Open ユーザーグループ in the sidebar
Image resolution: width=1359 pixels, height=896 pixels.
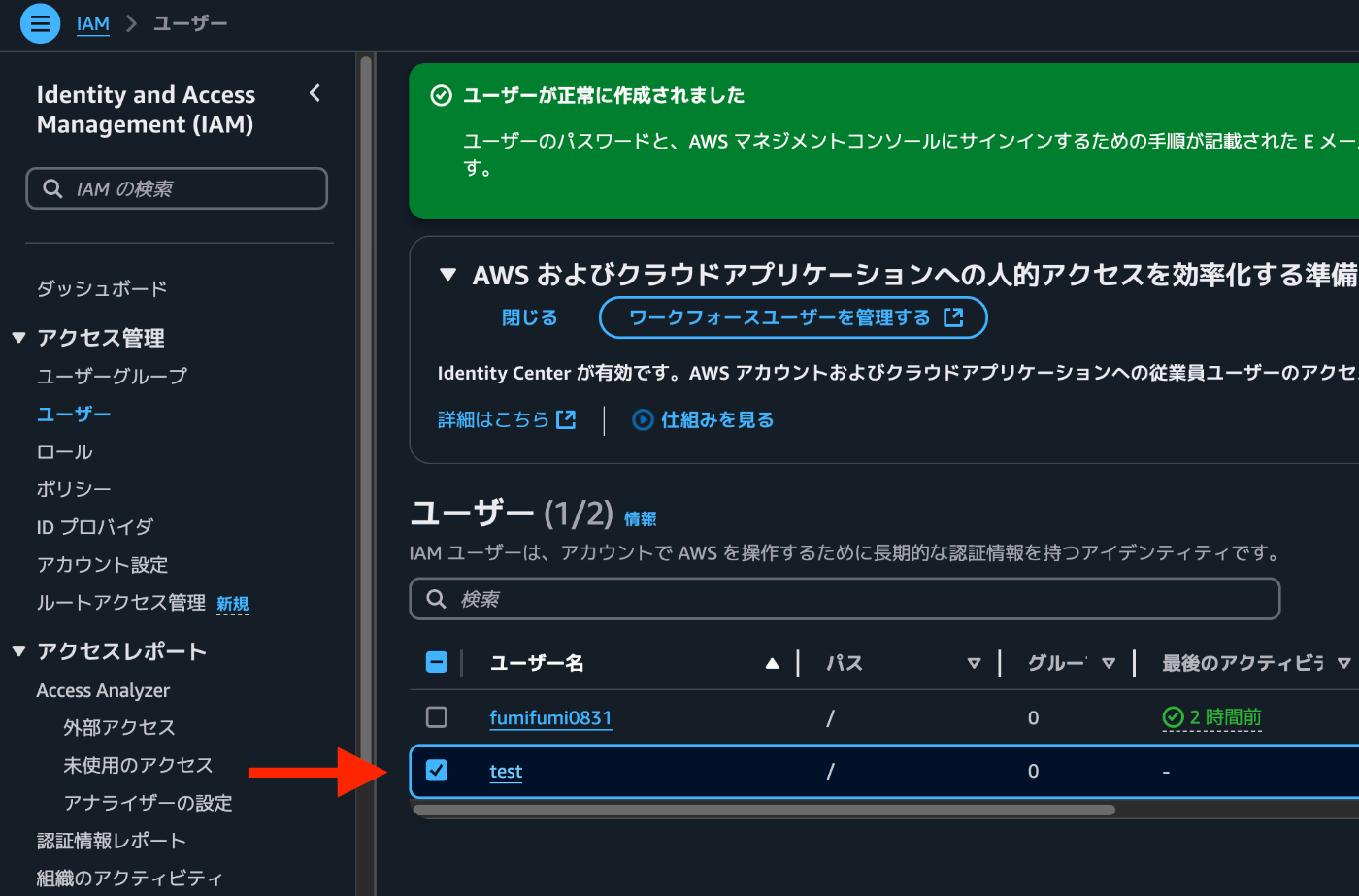point(112,376)
